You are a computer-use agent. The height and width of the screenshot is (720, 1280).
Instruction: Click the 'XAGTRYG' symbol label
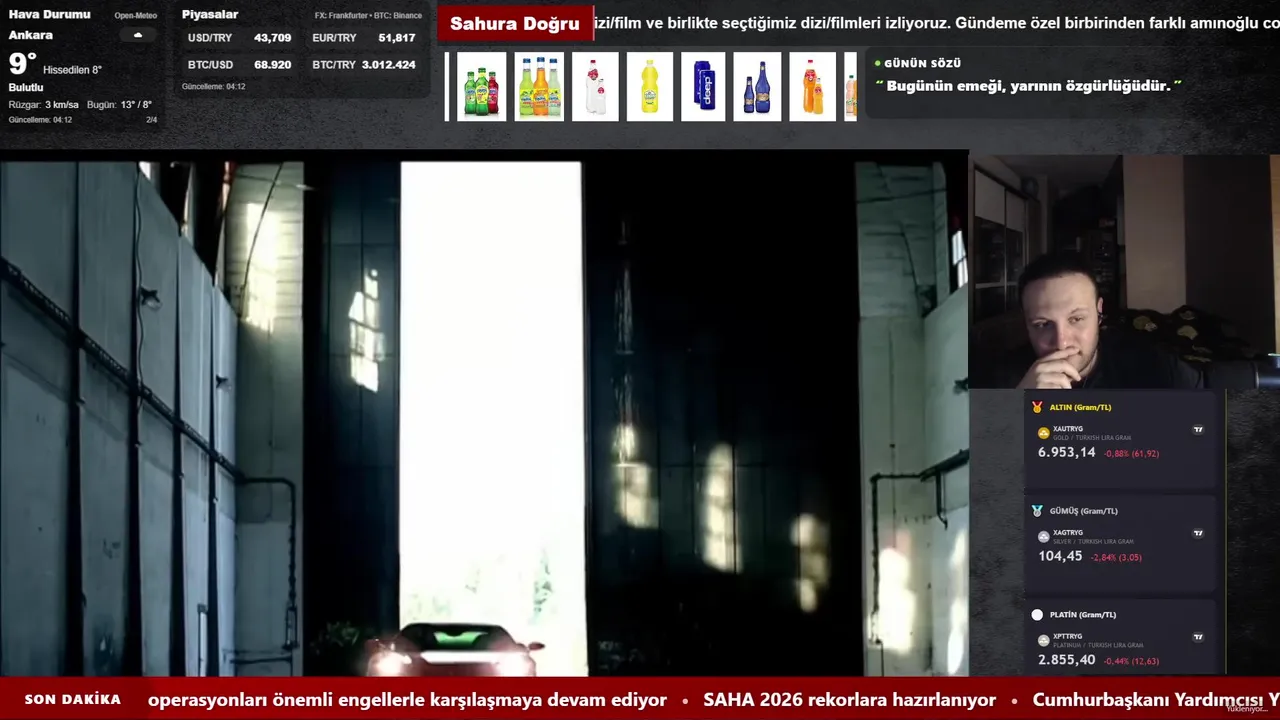[x=1068, y=533]
